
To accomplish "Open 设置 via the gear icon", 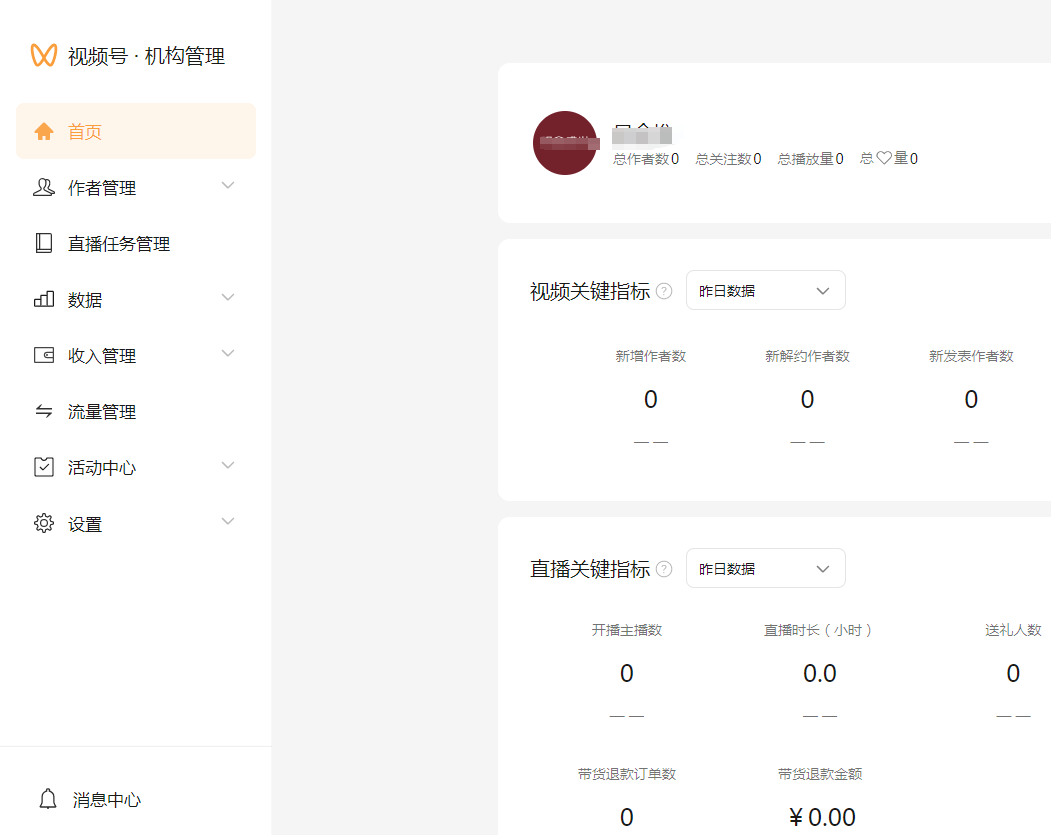I will [44, 523].
